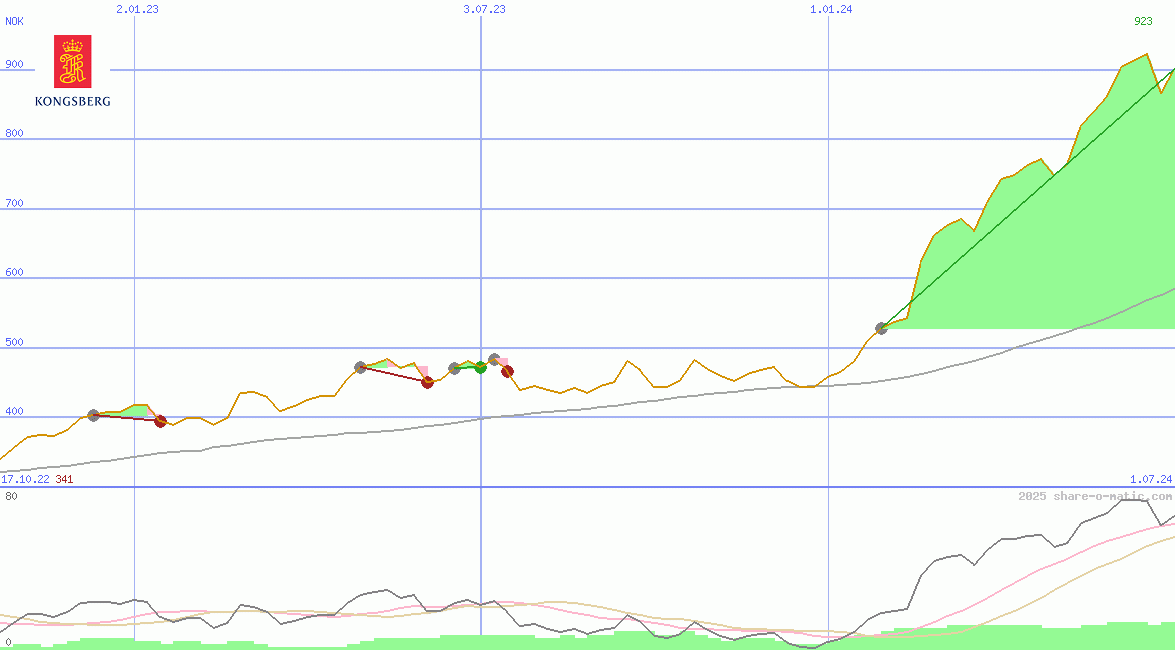This screenshot has height=650, width=1175.
Task: Click the gray marker starting the second red trendline
Action: click(x=361, y=367)
